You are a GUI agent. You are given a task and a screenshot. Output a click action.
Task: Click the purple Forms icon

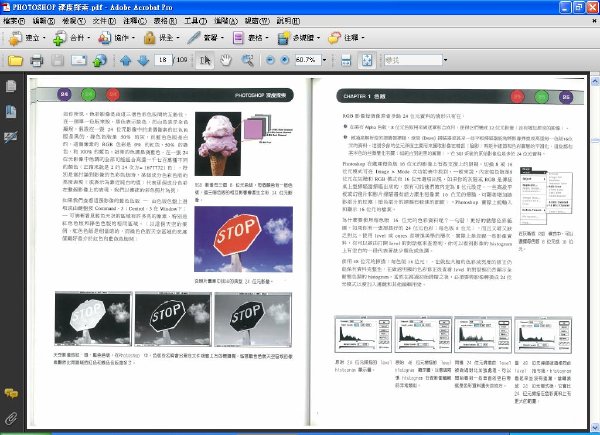click(238, 38)
